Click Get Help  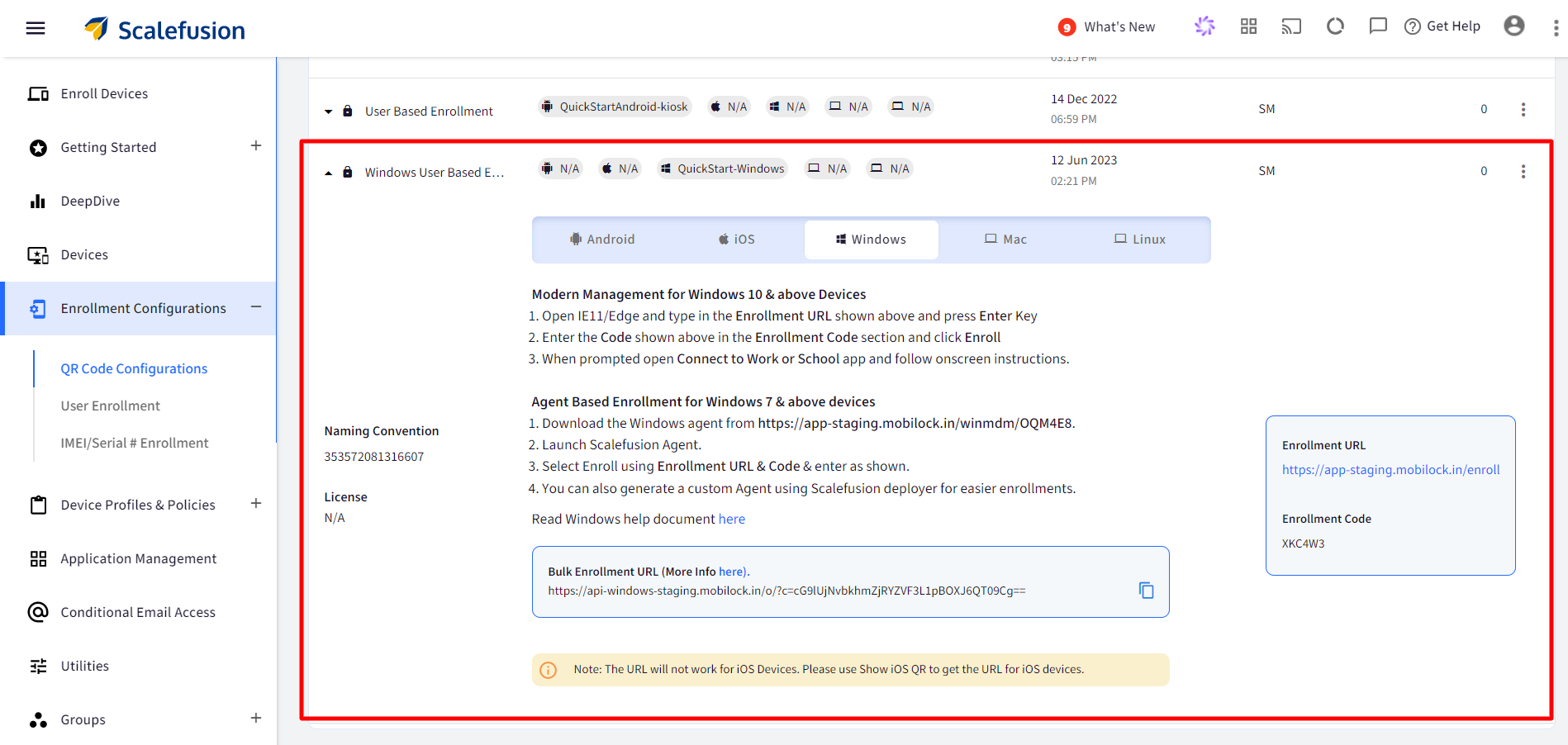pyautogui.click(x=1442, y=26)
